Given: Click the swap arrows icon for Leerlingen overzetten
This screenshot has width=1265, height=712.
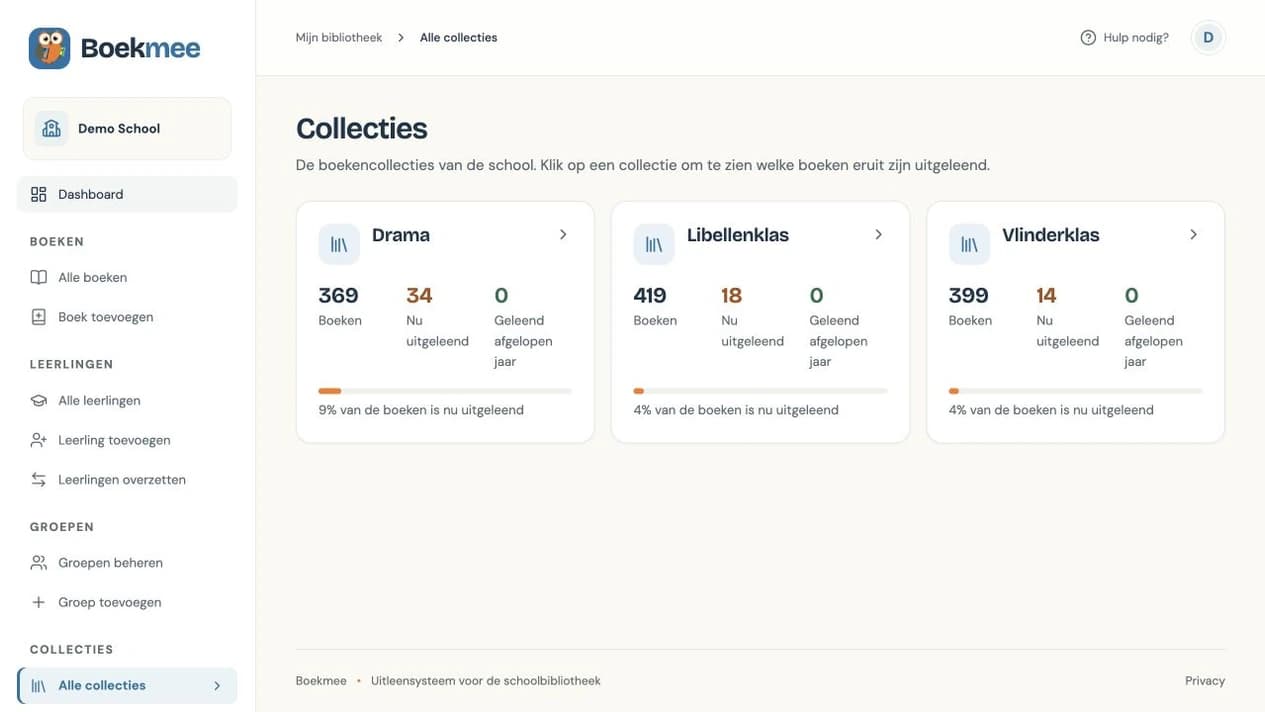Looking at the screenshot, I should [x=38, y=480].
